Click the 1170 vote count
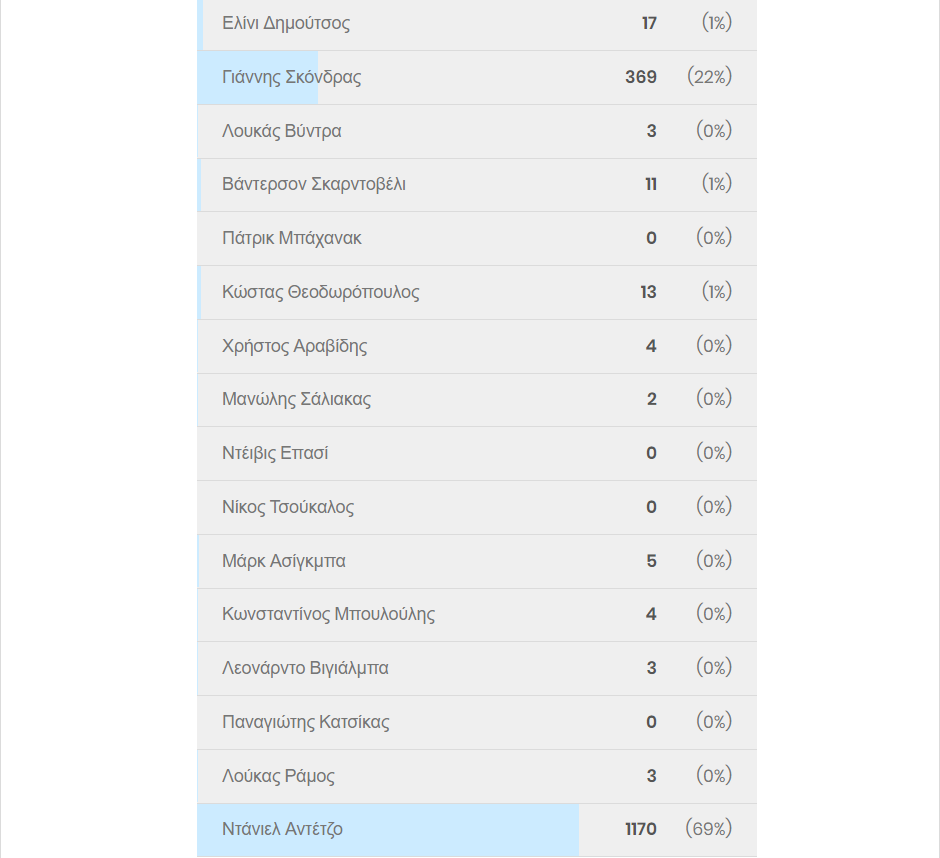This screenshot has height=858, width=940. click(x=641, y=829)
